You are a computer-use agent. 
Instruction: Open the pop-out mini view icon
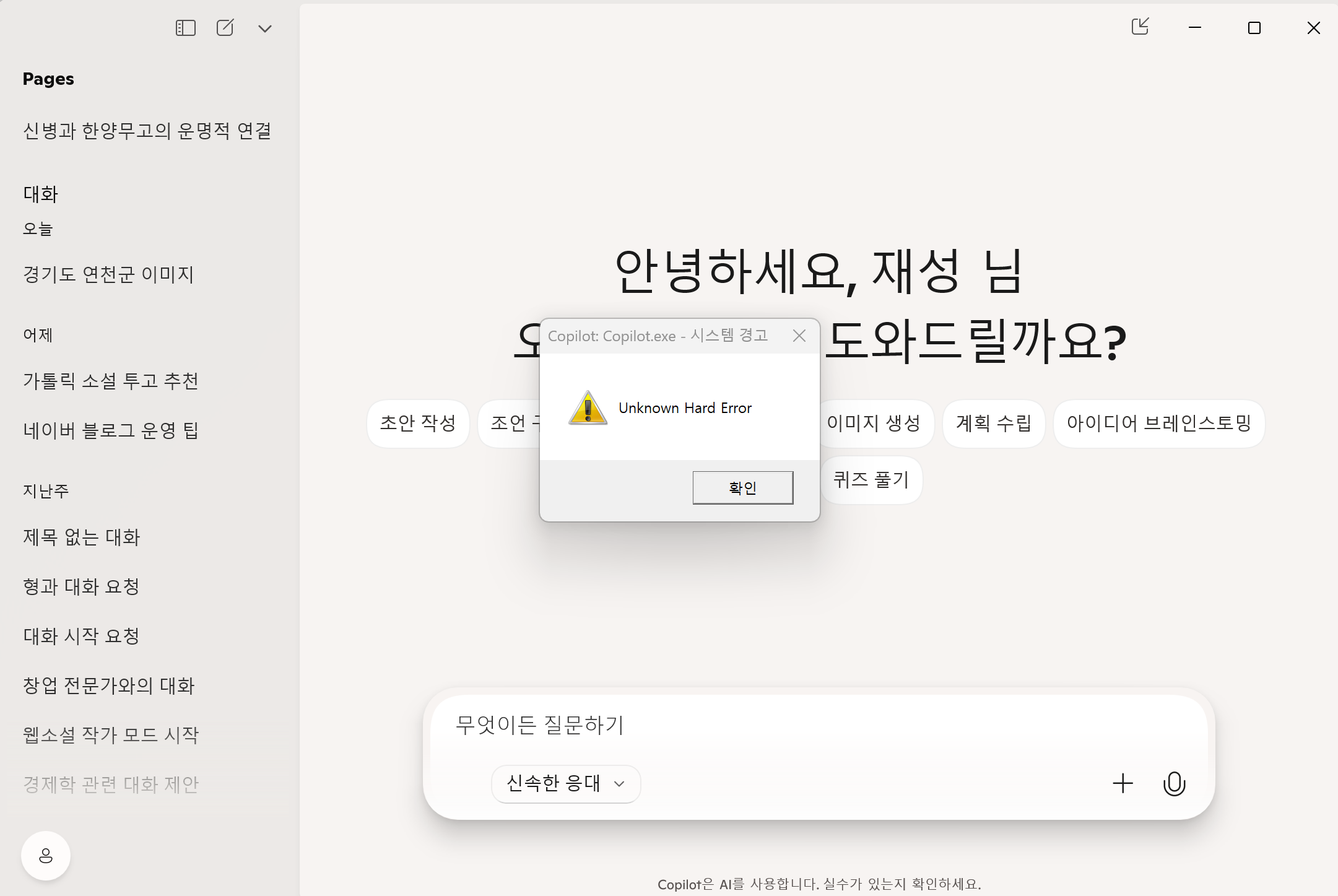pos(1140,27)
